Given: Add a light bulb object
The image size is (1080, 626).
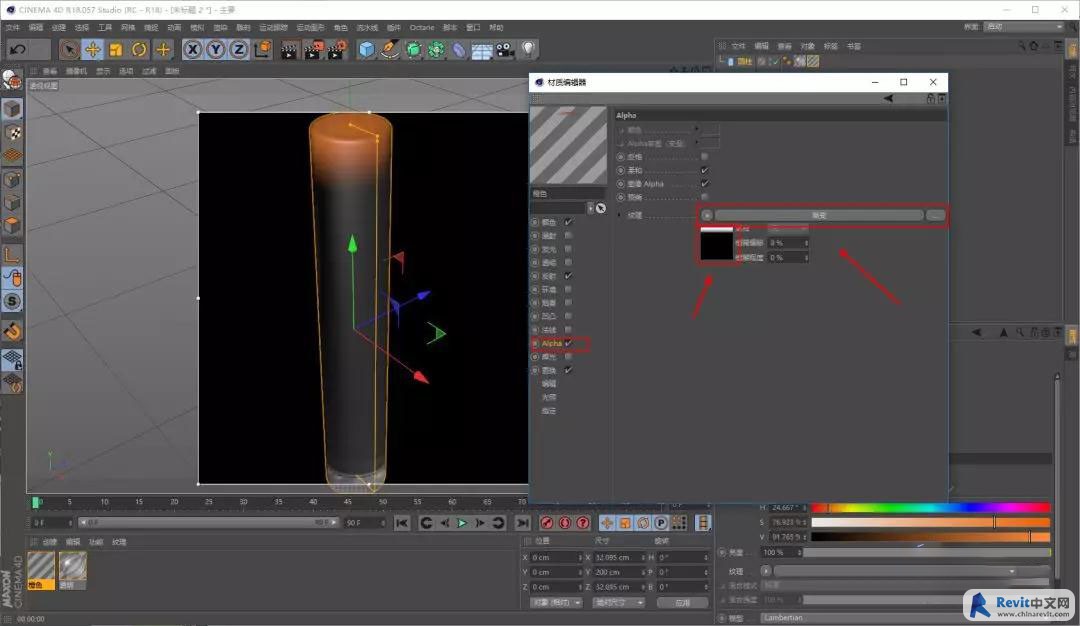Looking at the screenshot, I should (528, 49).
